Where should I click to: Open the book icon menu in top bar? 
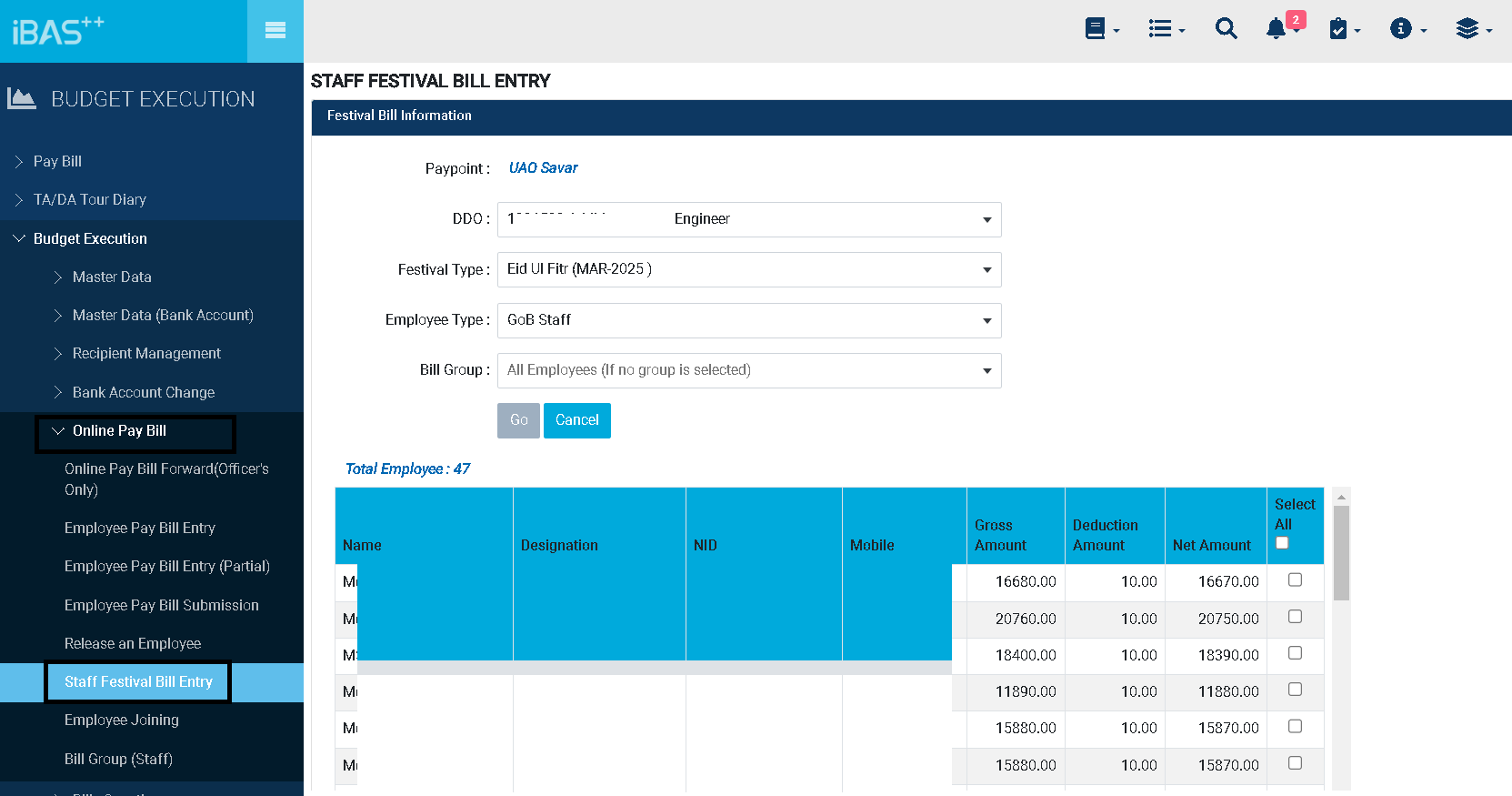click(1101, 29)
